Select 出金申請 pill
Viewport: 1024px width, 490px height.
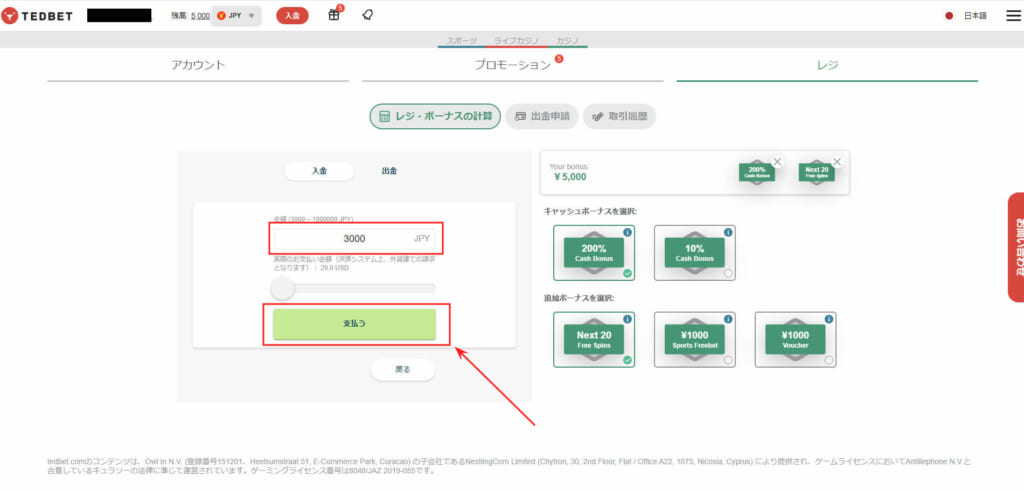[x=542, y=116]
